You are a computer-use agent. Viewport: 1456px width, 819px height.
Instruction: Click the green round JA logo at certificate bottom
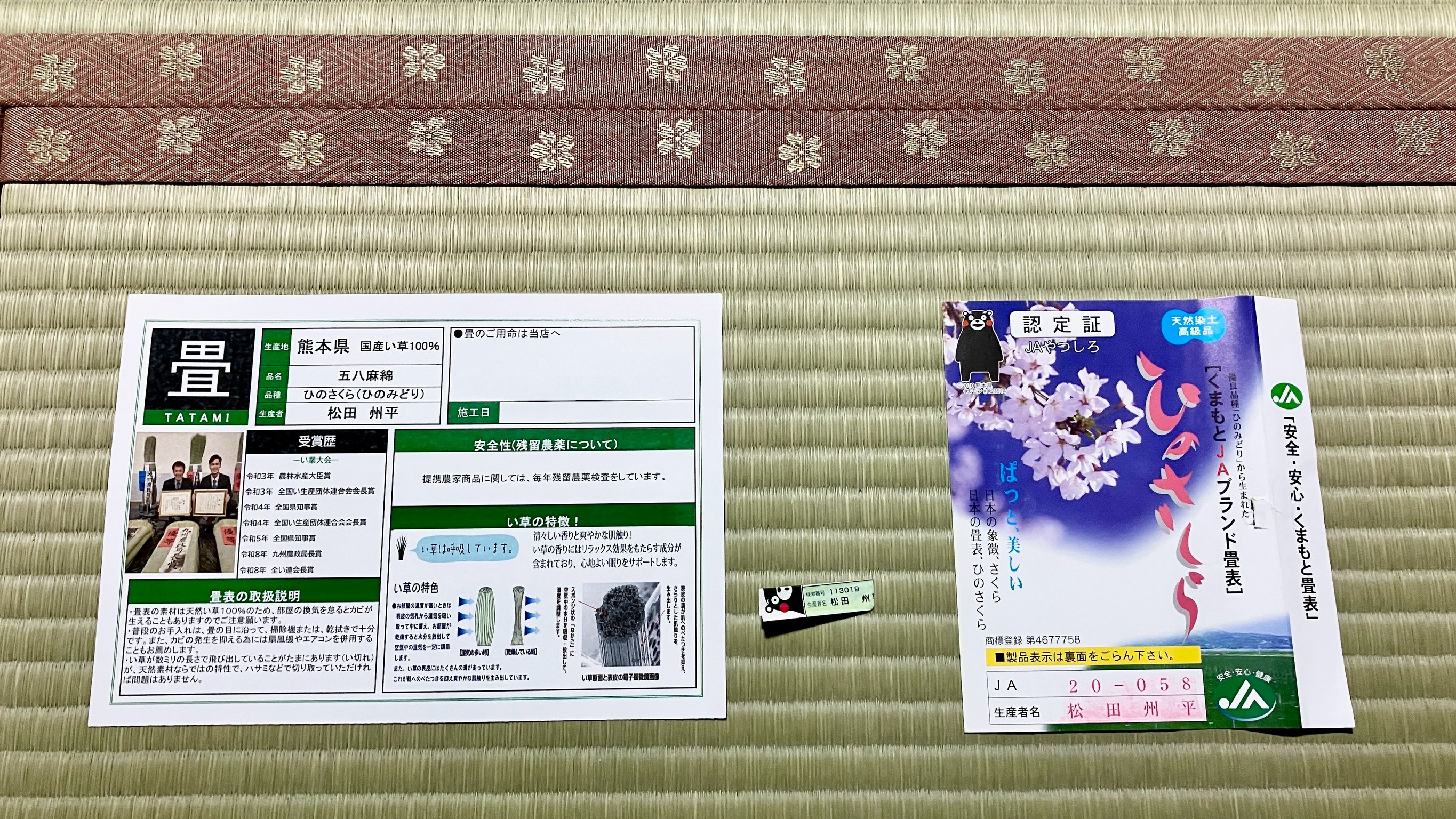(1248, 700)
